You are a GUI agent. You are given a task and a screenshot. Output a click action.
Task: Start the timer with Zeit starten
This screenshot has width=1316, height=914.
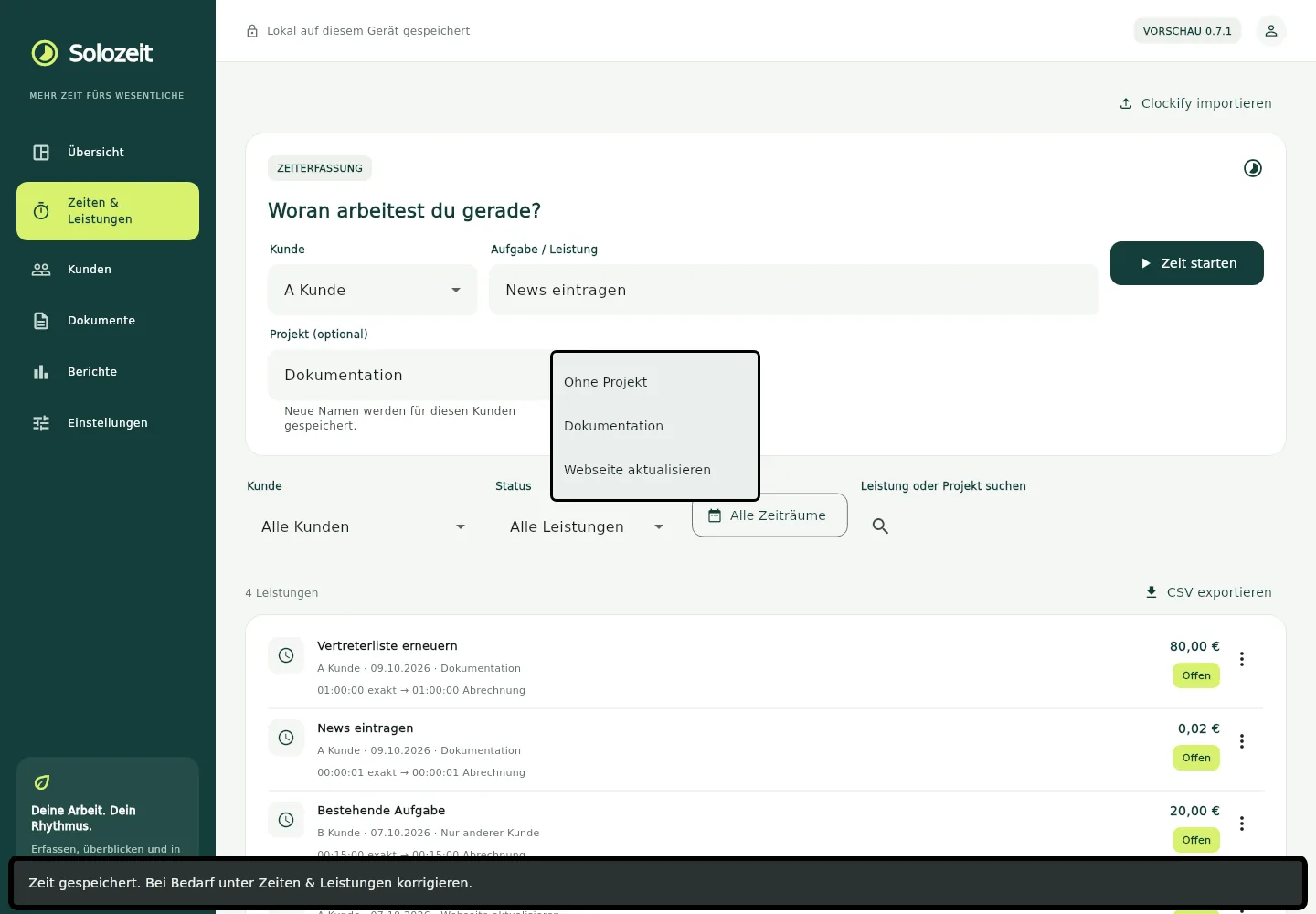pos(1187,263)
